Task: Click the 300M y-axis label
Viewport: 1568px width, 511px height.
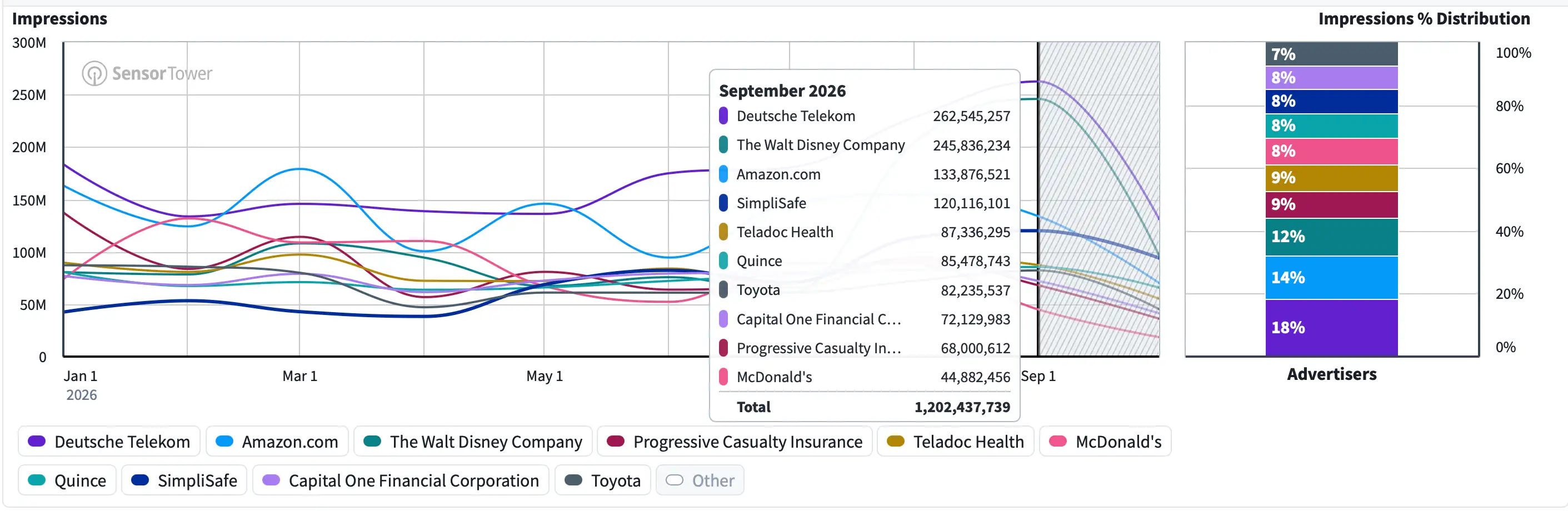Action: [29, 43]
